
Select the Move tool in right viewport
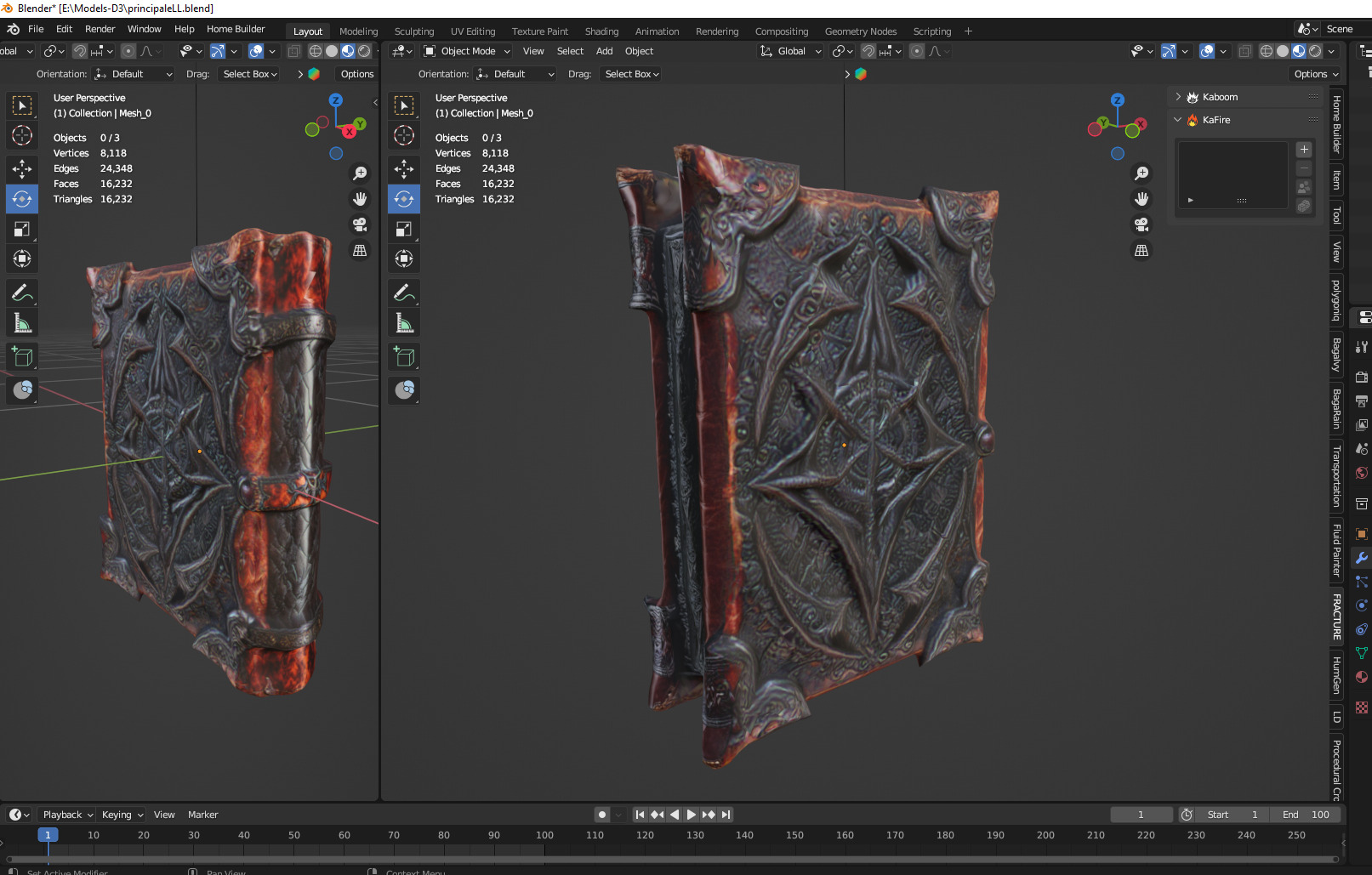(x=404, y=169)
